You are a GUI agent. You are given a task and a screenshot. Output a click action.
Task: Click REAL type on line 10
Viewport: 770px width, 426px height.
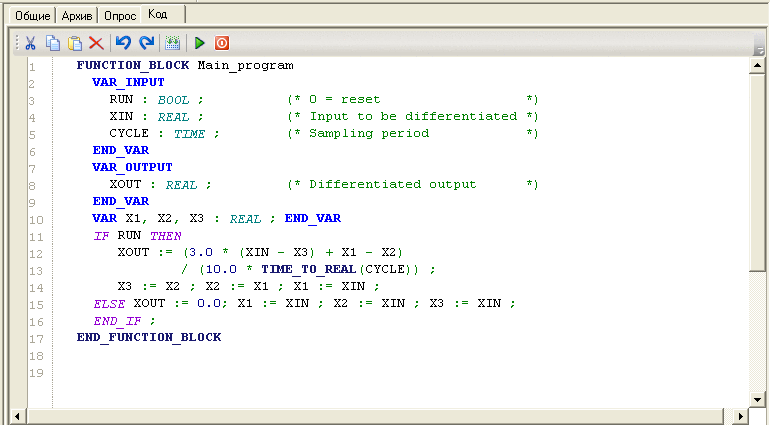(x=245, y=219)
